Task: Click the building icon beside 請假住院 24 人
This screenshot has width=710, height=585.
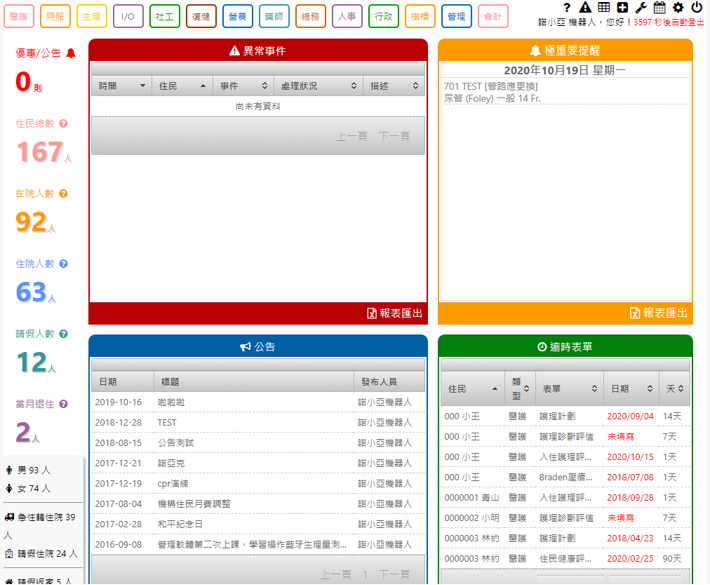Action: [9, 553]
